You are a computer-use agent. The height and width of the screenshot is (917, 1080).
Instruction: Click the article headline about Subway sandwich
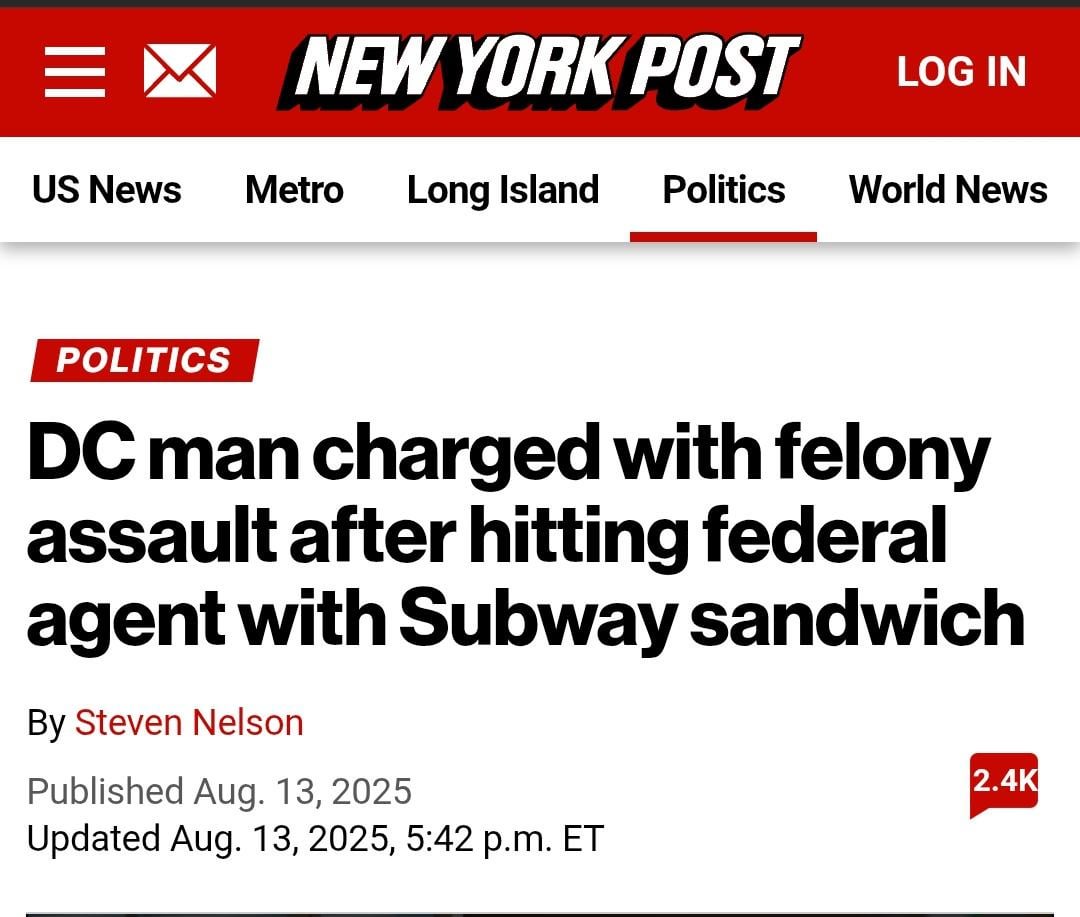point(526,535)
